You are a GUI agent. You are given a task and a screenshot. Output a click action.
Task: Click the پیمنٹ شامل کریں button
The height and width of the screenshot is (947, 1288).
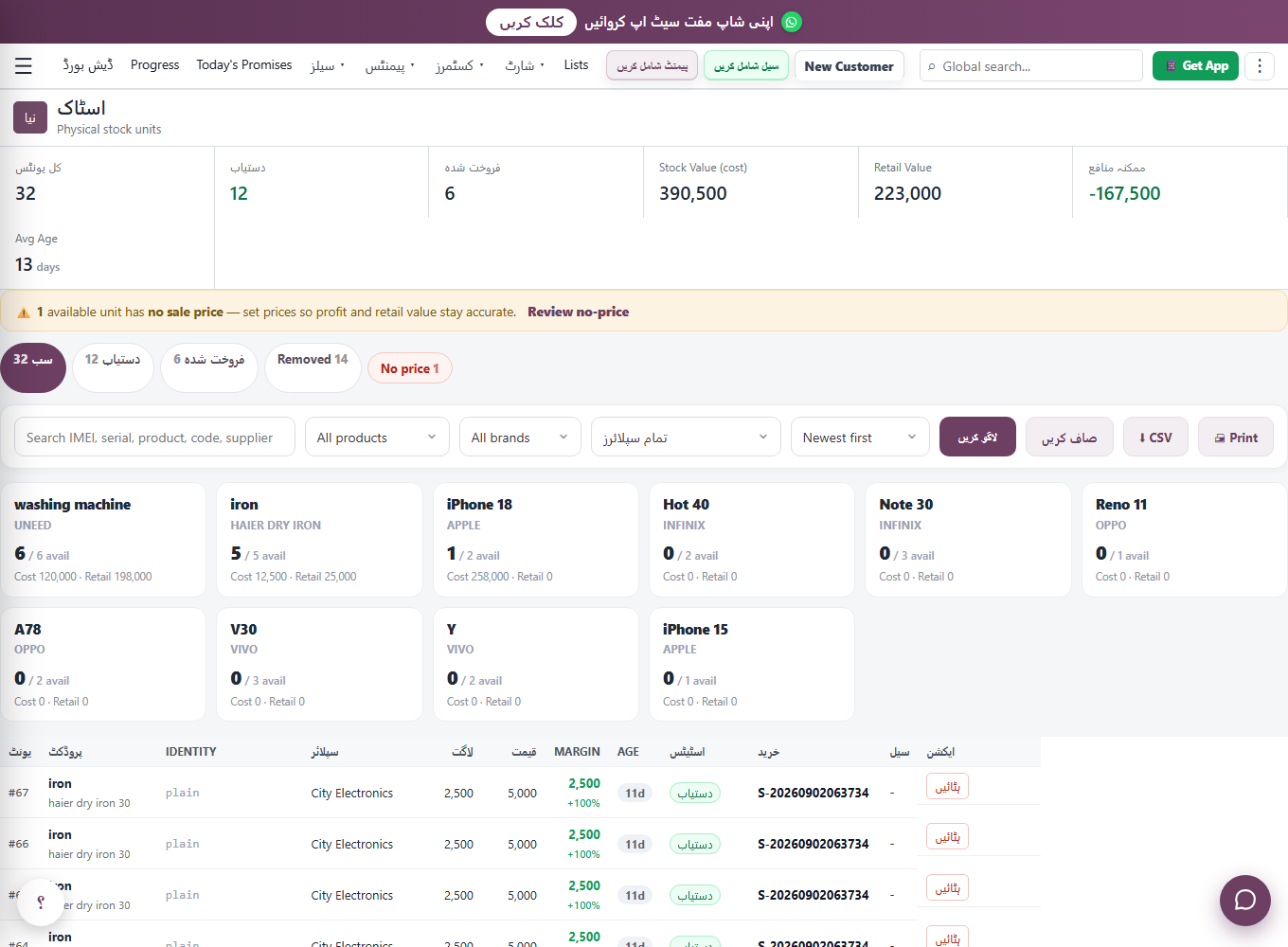coord(653,65)
